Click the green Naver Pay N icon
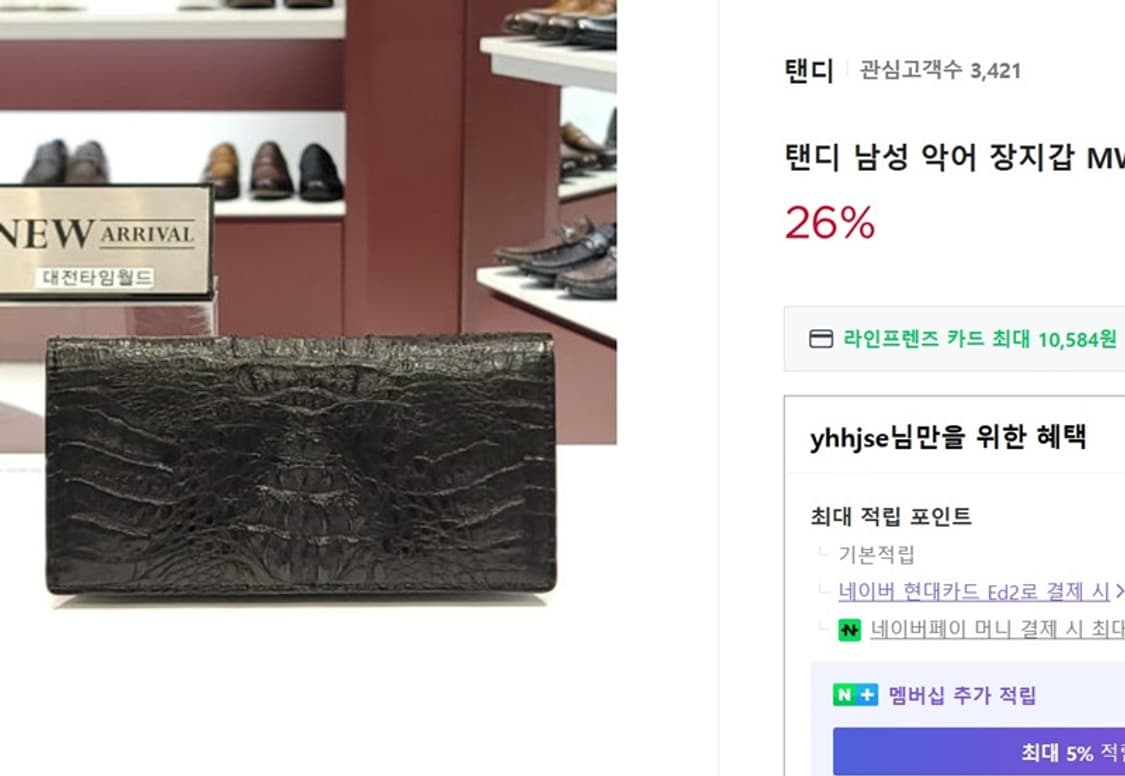This screenshot has width=1125, height=776. tap(849, 630)
